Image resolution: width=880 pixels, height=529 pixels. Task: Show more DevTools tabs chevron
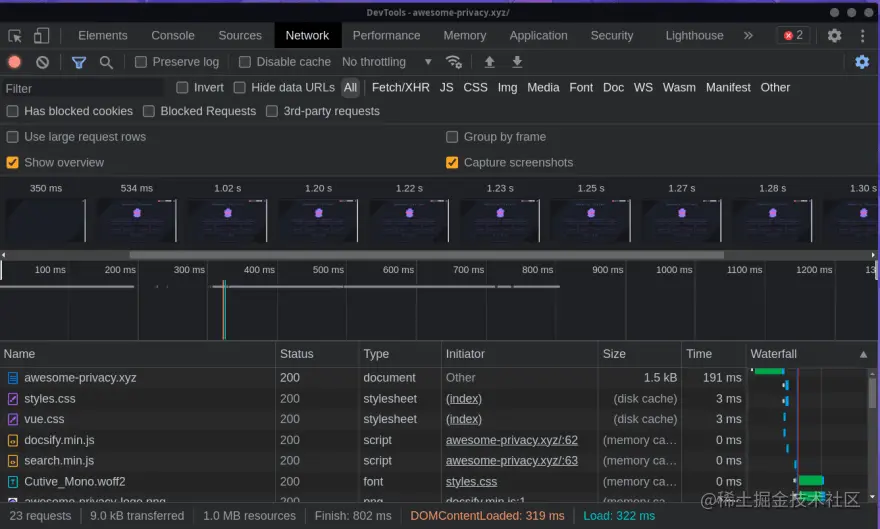(748, 35)
